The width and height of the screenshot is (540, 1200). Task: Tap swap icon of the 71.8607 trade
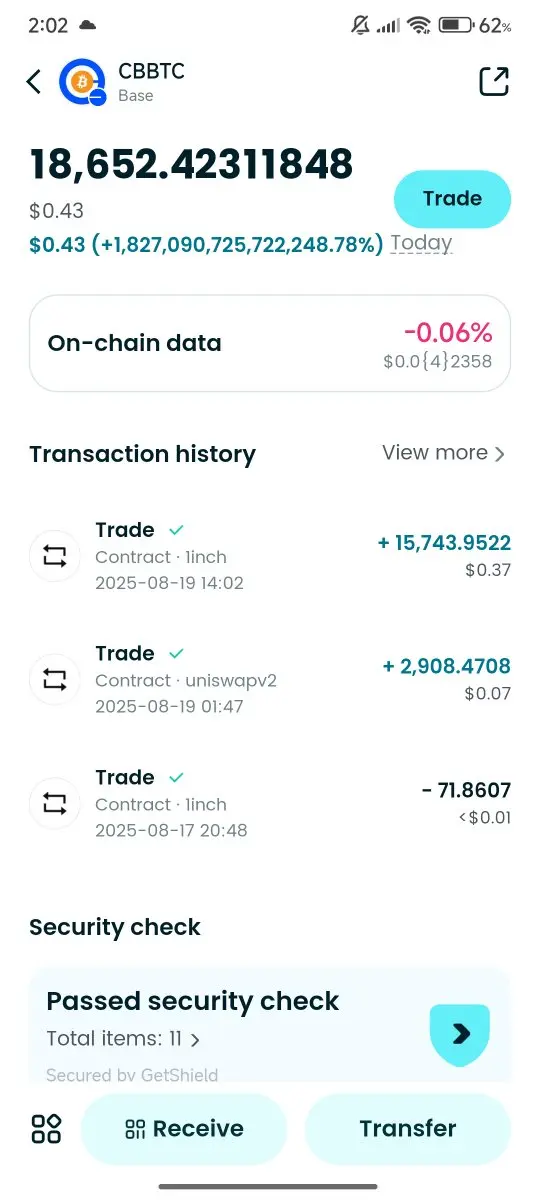coord(55,803)
